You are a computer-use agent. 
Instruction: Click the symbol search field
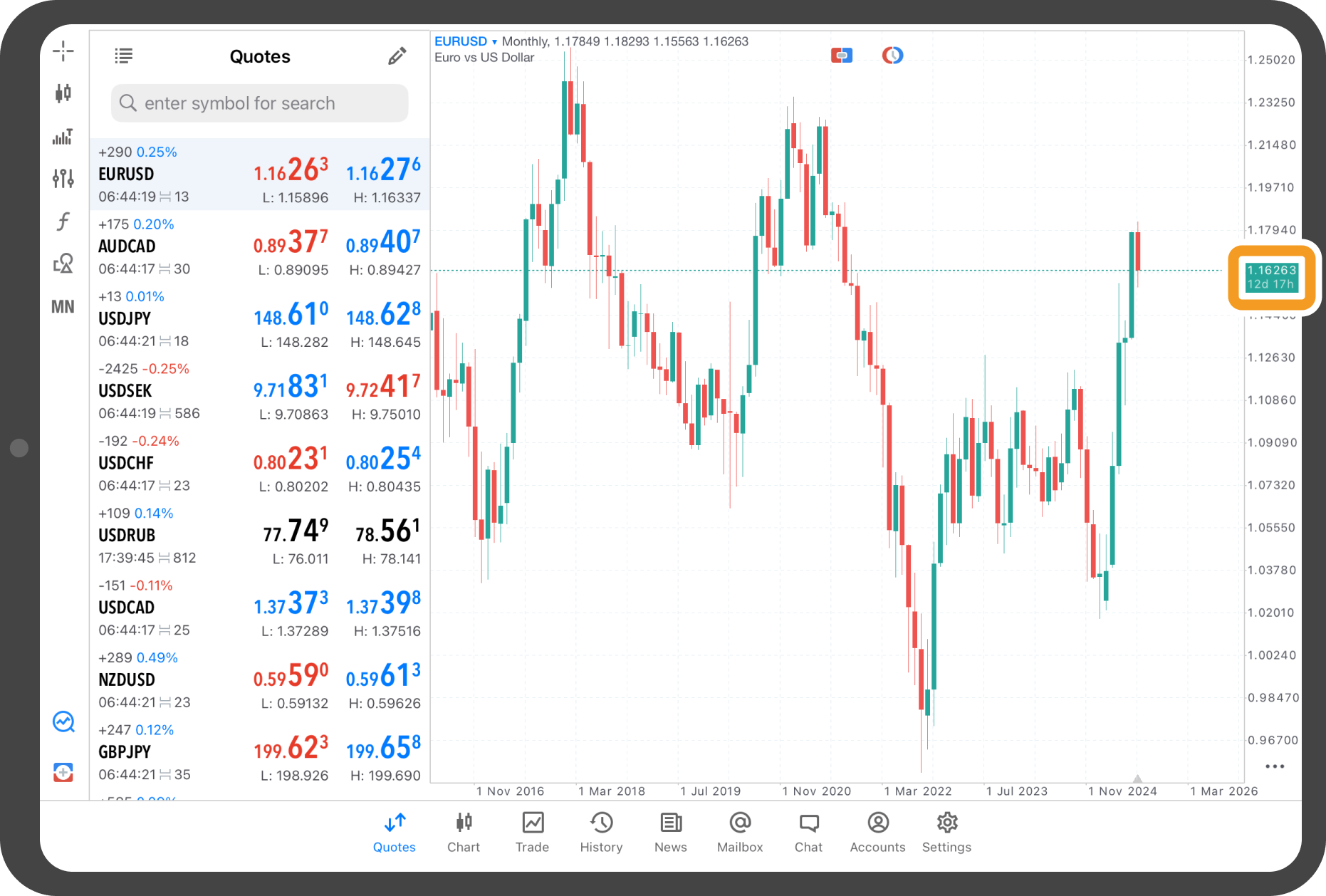point(260,103)
